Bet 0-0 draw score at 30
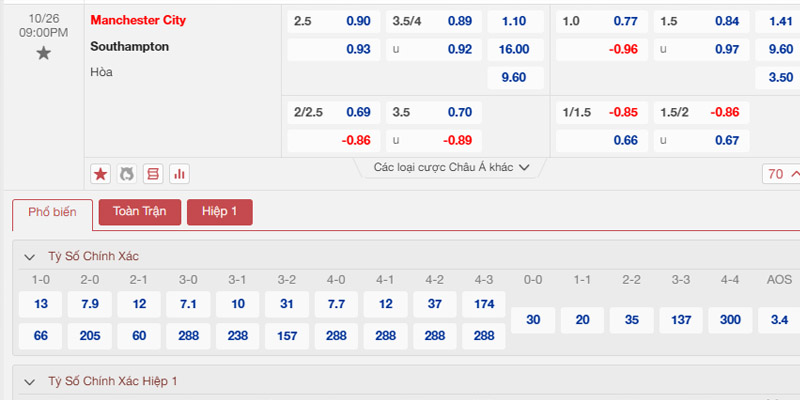Viewport: 800px width, 400px height. pos(533,320)
